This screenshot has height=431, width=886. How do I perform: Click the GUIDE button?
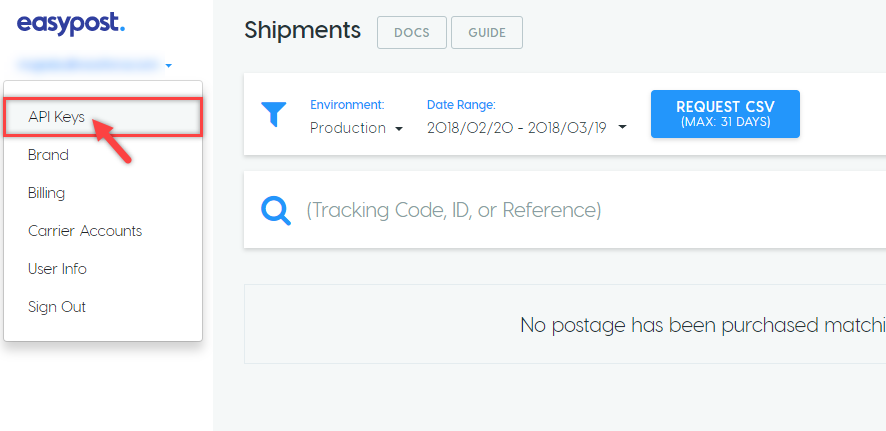pos(487,33)
